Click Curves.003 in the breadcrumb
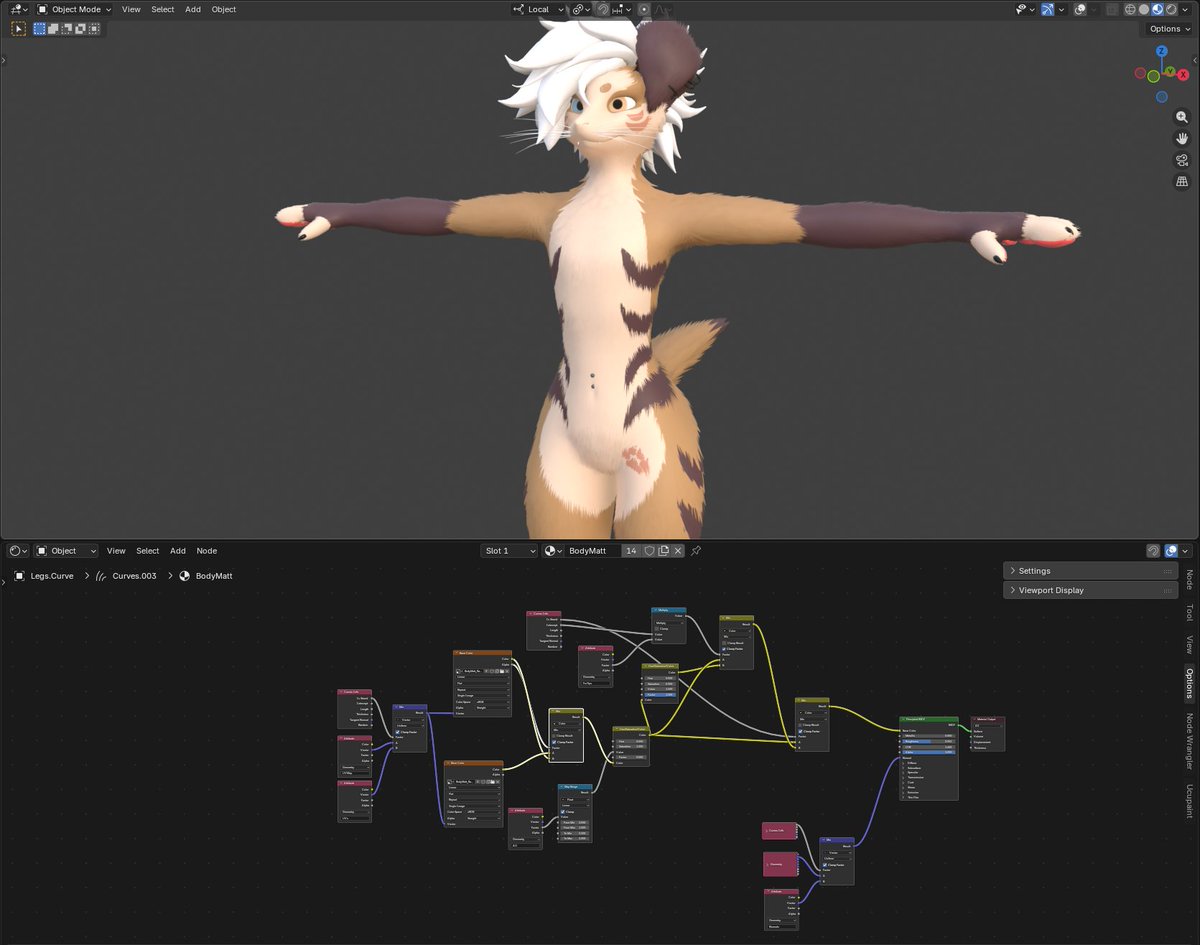The image size is (1200, 945). pos(134,576)
